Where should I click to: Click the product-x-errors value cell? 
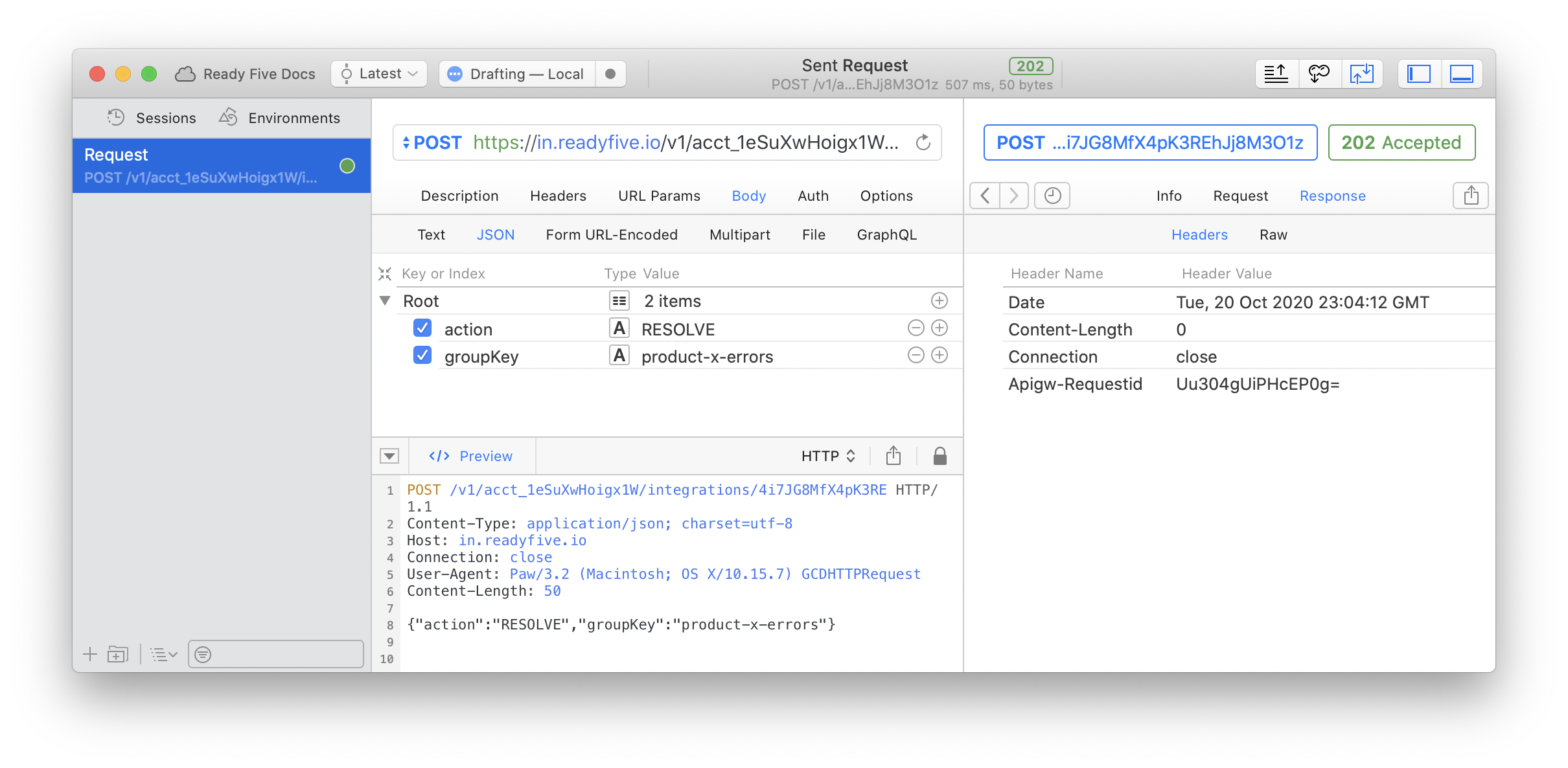tap(707, 357)
